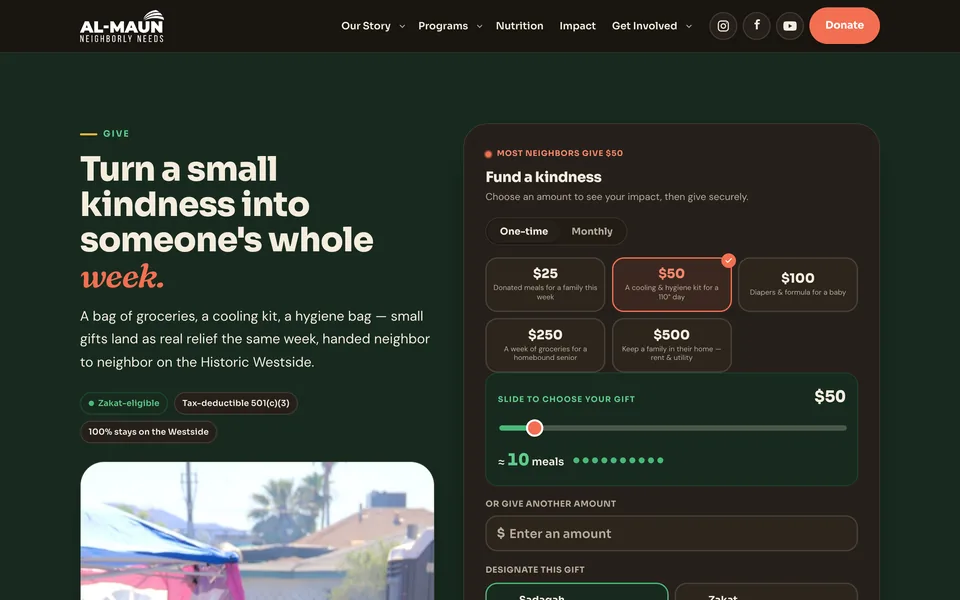Click the "Or give another amount" label
The width and height of the screenshot is (960, 600).
point(550,504)
